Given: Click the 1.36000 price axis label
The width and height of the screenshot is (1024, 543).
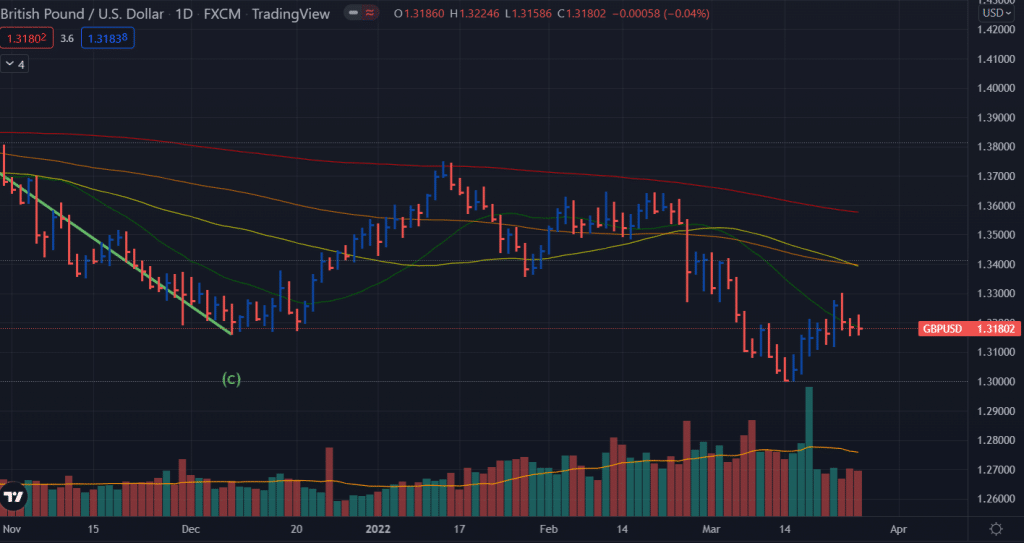Looking at the screenshot, I should 997,206.
